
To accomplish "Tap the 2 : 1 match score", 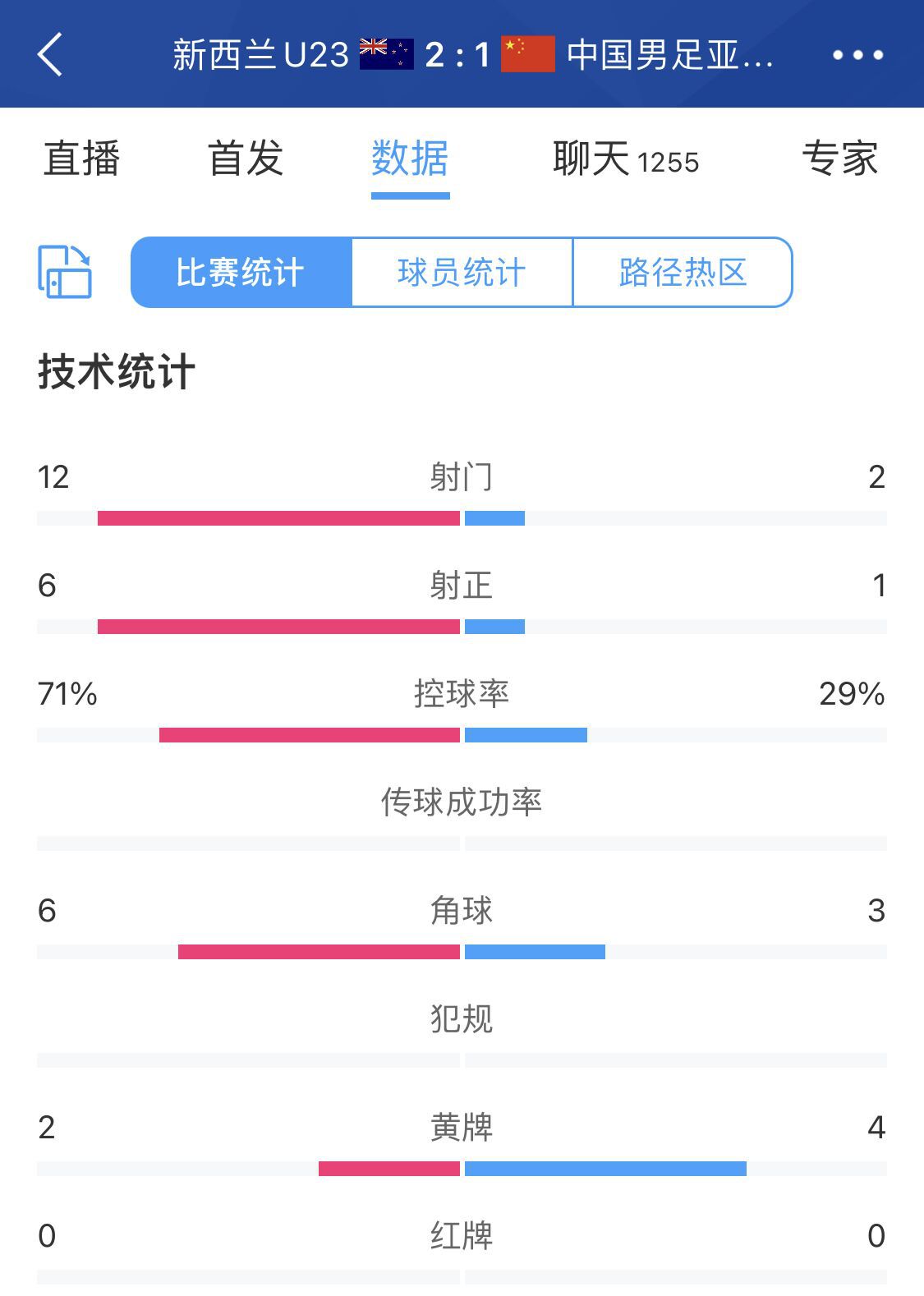I will tap(457, 55).
